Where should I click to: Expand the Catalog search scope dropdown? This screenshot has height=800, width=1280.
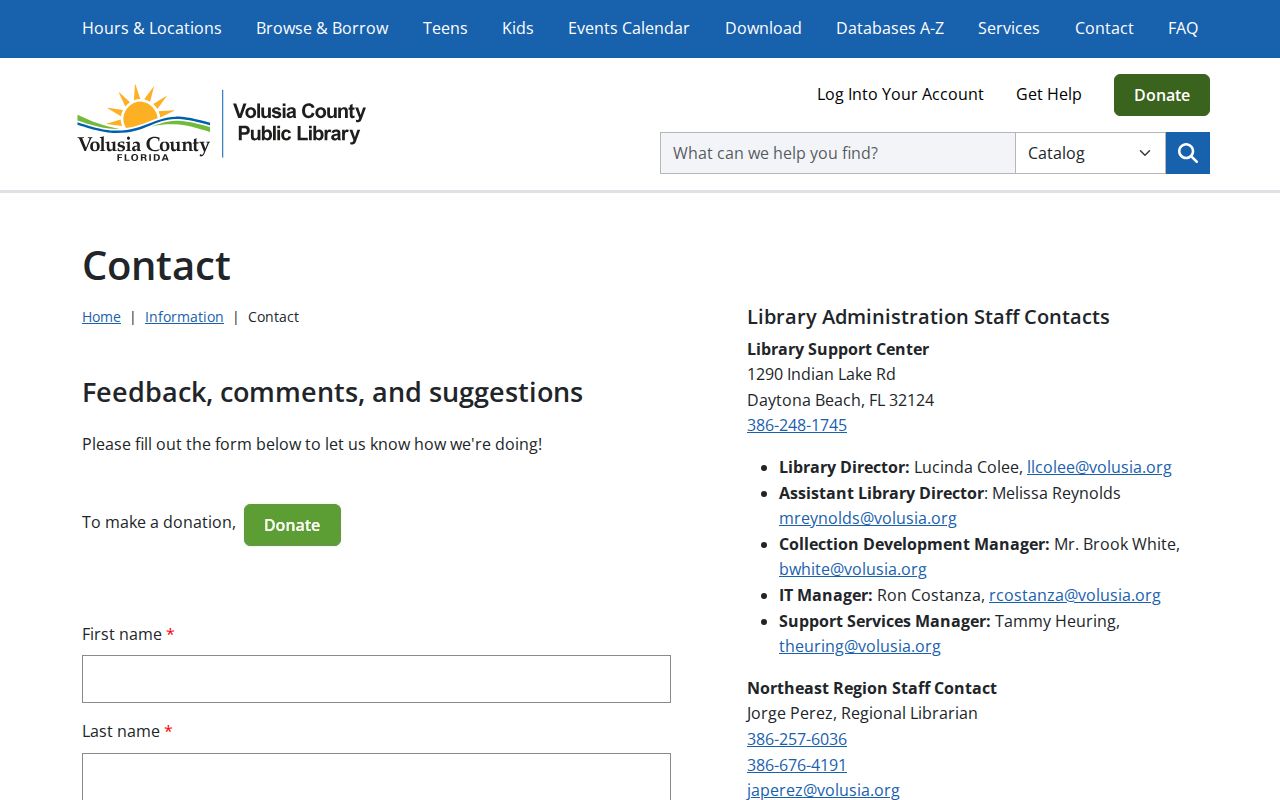[x=1090, y=153]
